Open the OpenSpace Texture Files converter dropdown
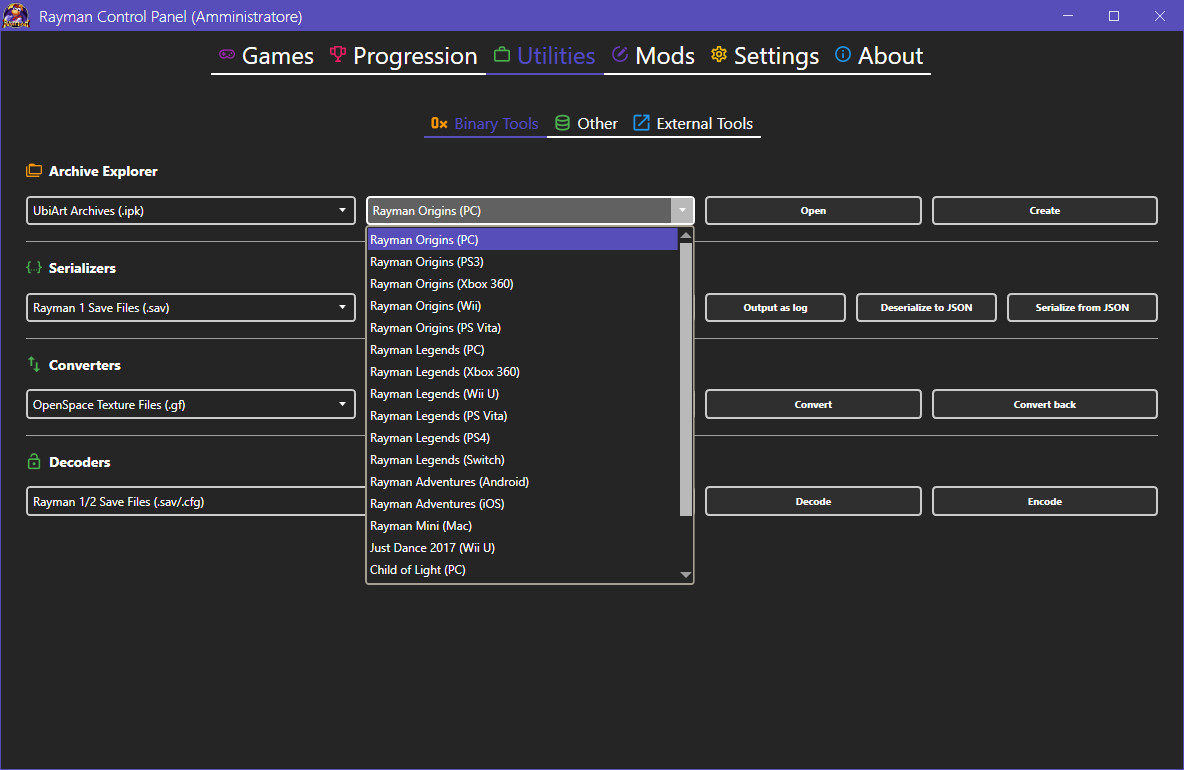The height and width of the screenshot is (770, 1184). [342, 404]
